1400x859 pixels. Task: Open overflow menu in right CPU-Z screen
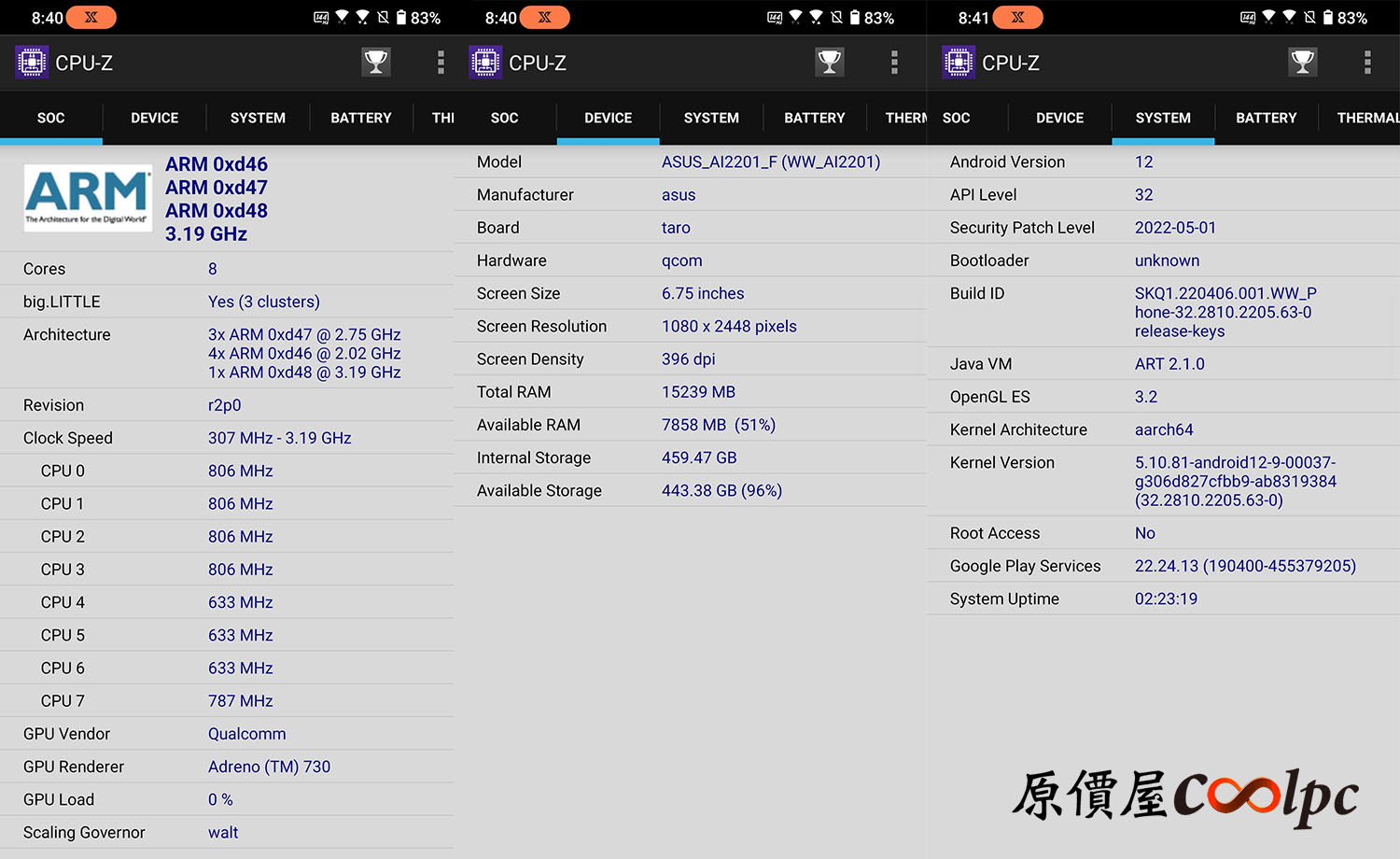pos(1367,63)
